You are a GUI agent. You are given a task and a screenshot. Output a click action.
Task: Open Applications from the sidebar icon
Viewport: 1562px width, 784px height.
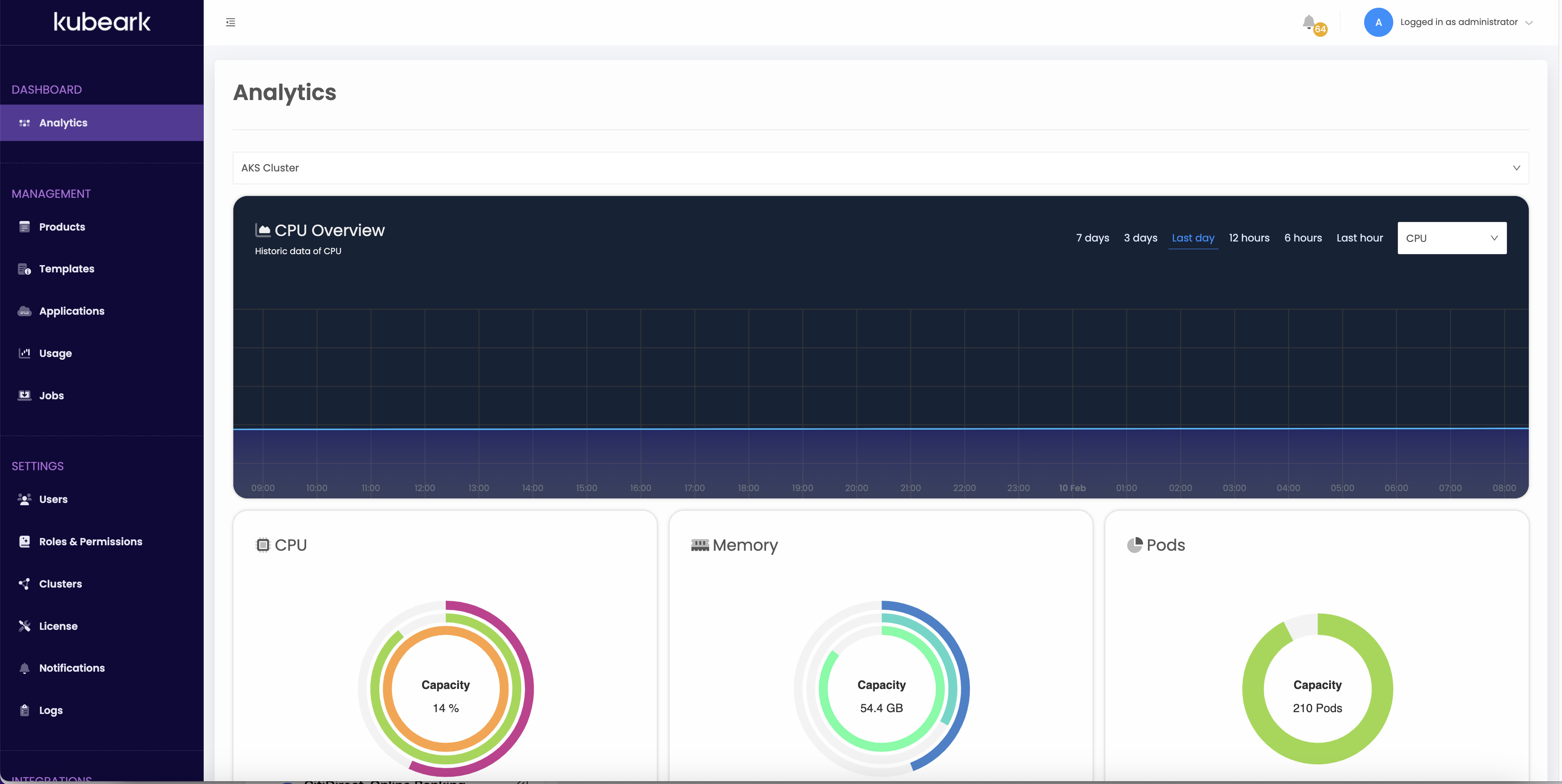pyautogui.click(x=24, y=311)
